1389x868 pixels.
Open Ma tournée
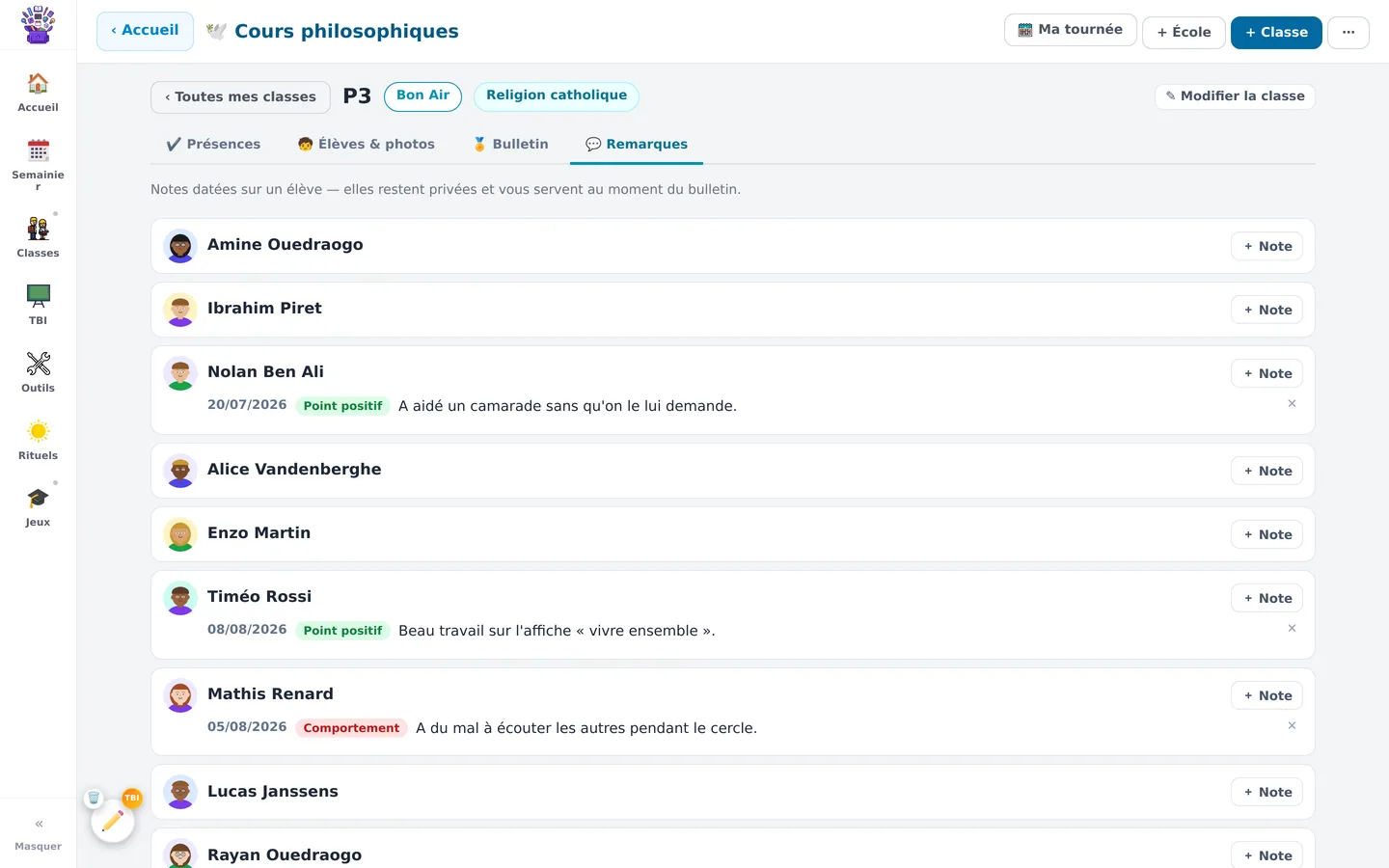pos(1071,30)
